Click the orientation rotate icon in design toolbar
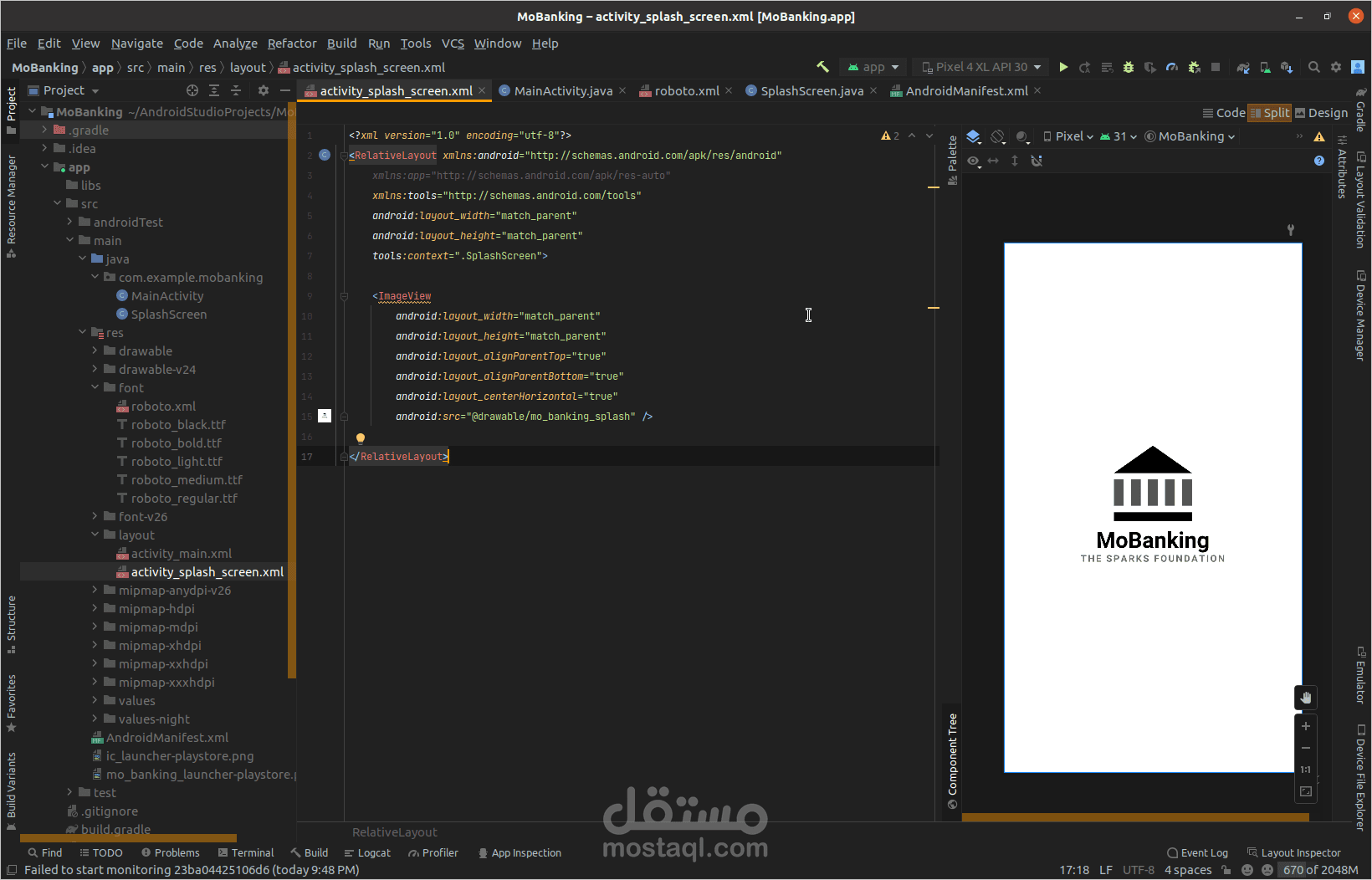Screen dimensions: 1372x880 point(998,136)
